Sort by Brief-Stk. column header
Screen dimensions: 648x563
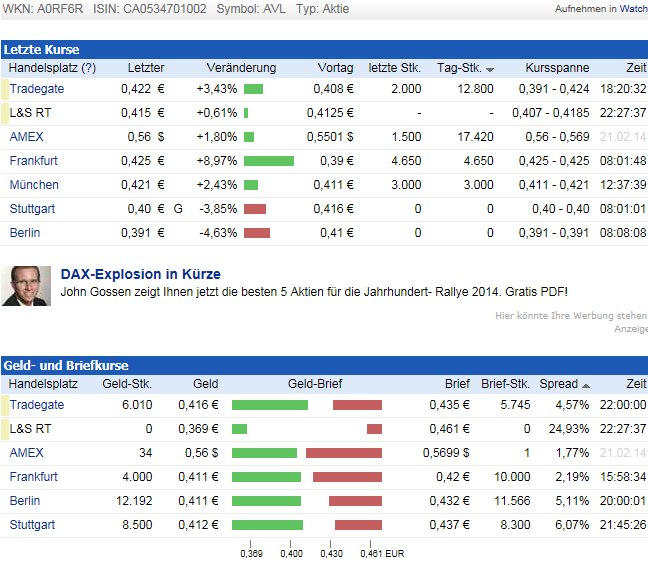(505, 384)
